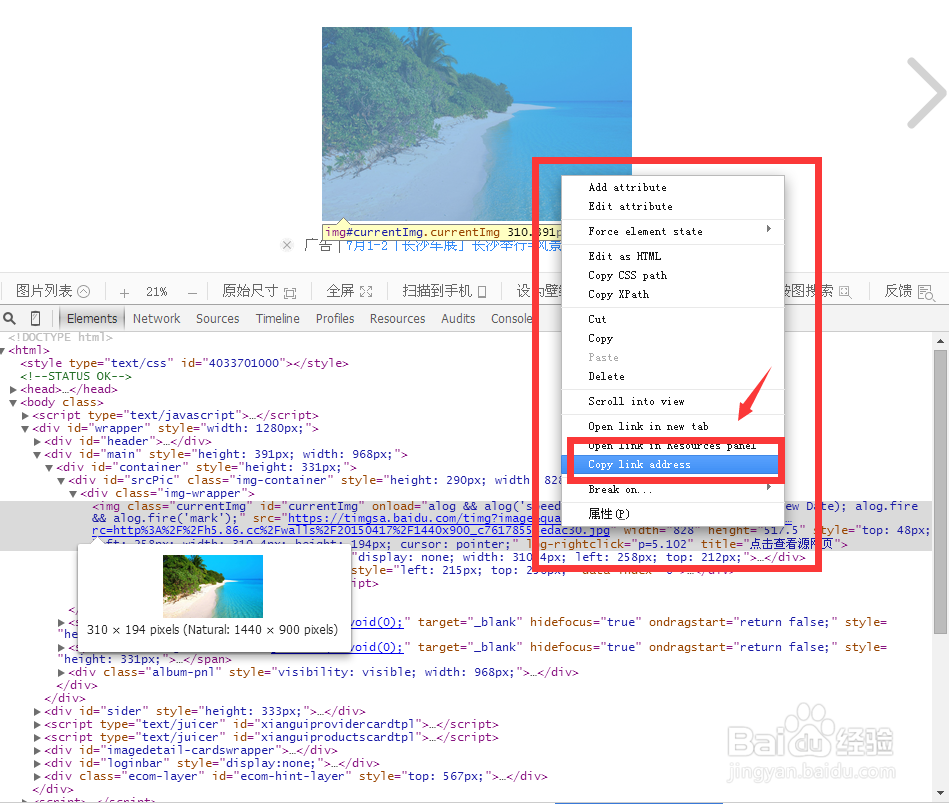The height and width of the screenshot is (804, 949).
Task: Choose Delete in context menu
Action: pyautogui.click(x=673, y=377)
